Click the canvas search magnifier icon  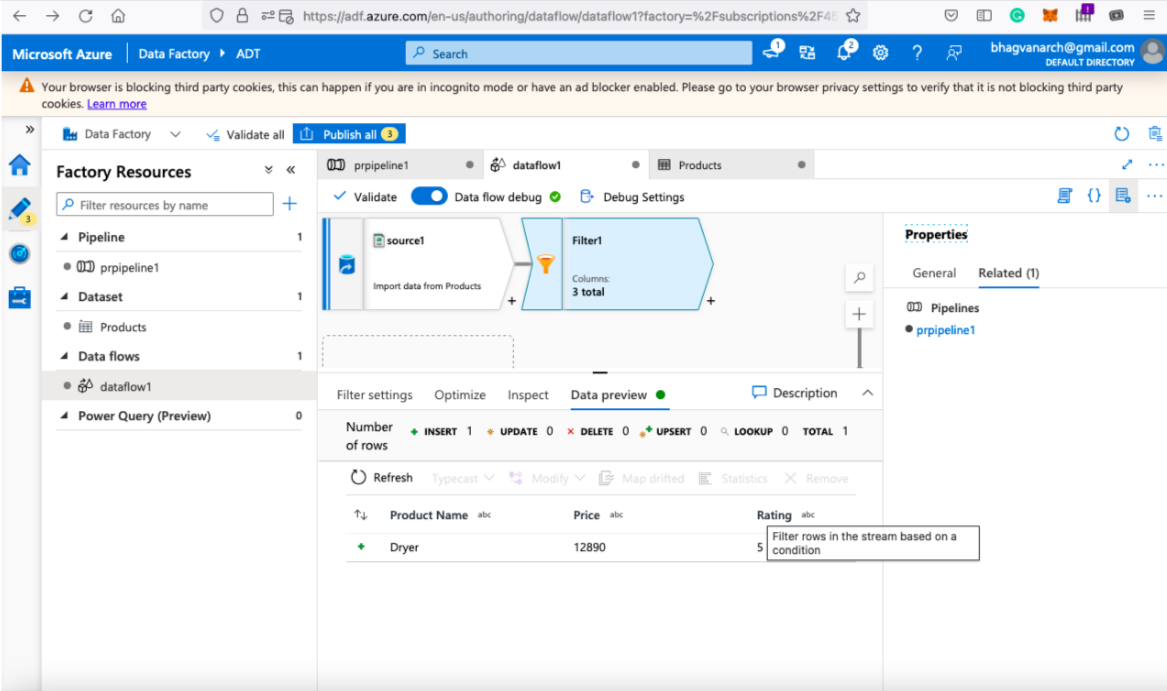click(x=859, y=278)
